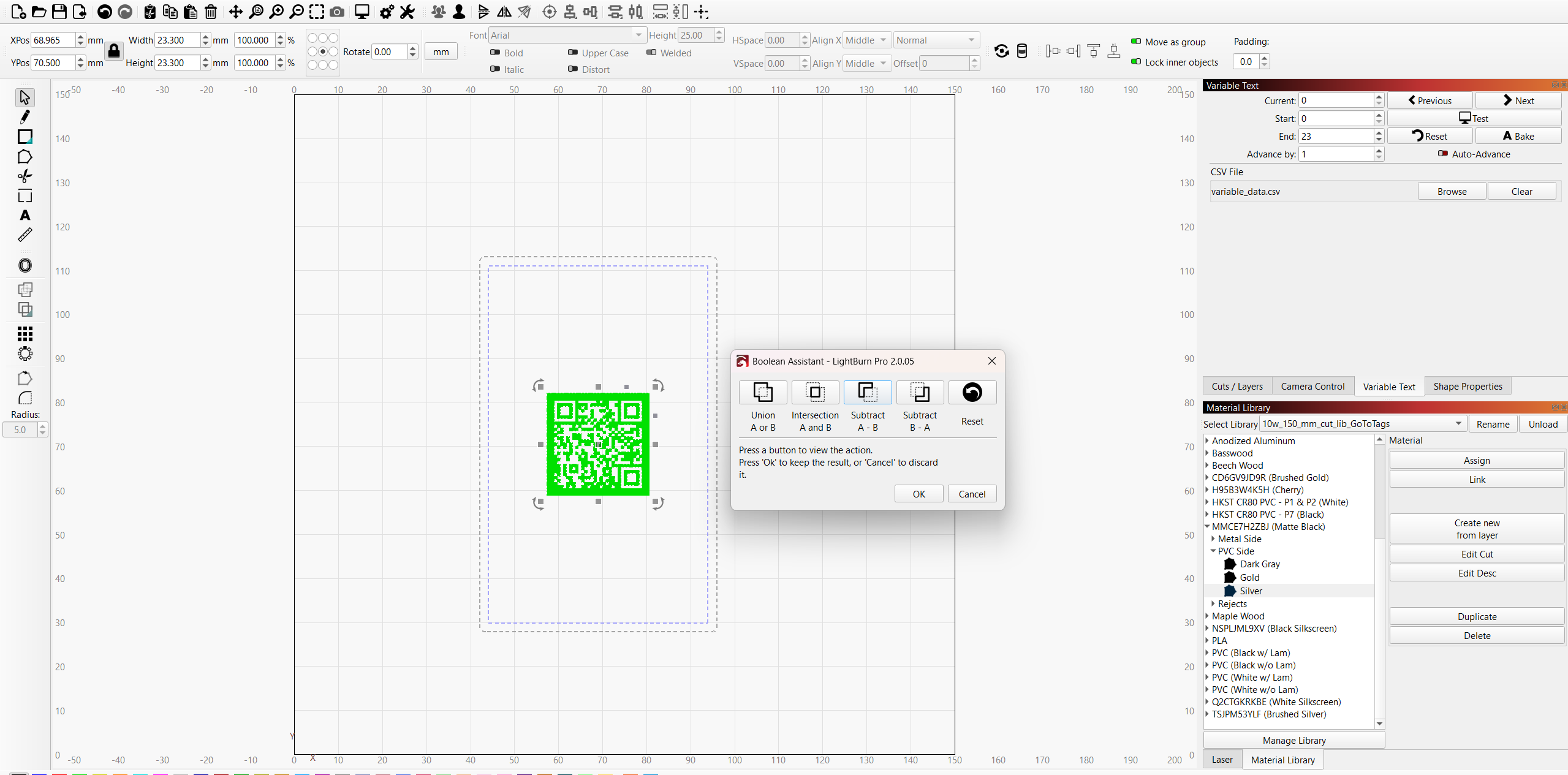
Task: Confirm Boolean Assistant with OK
Action: click(918, 494)
